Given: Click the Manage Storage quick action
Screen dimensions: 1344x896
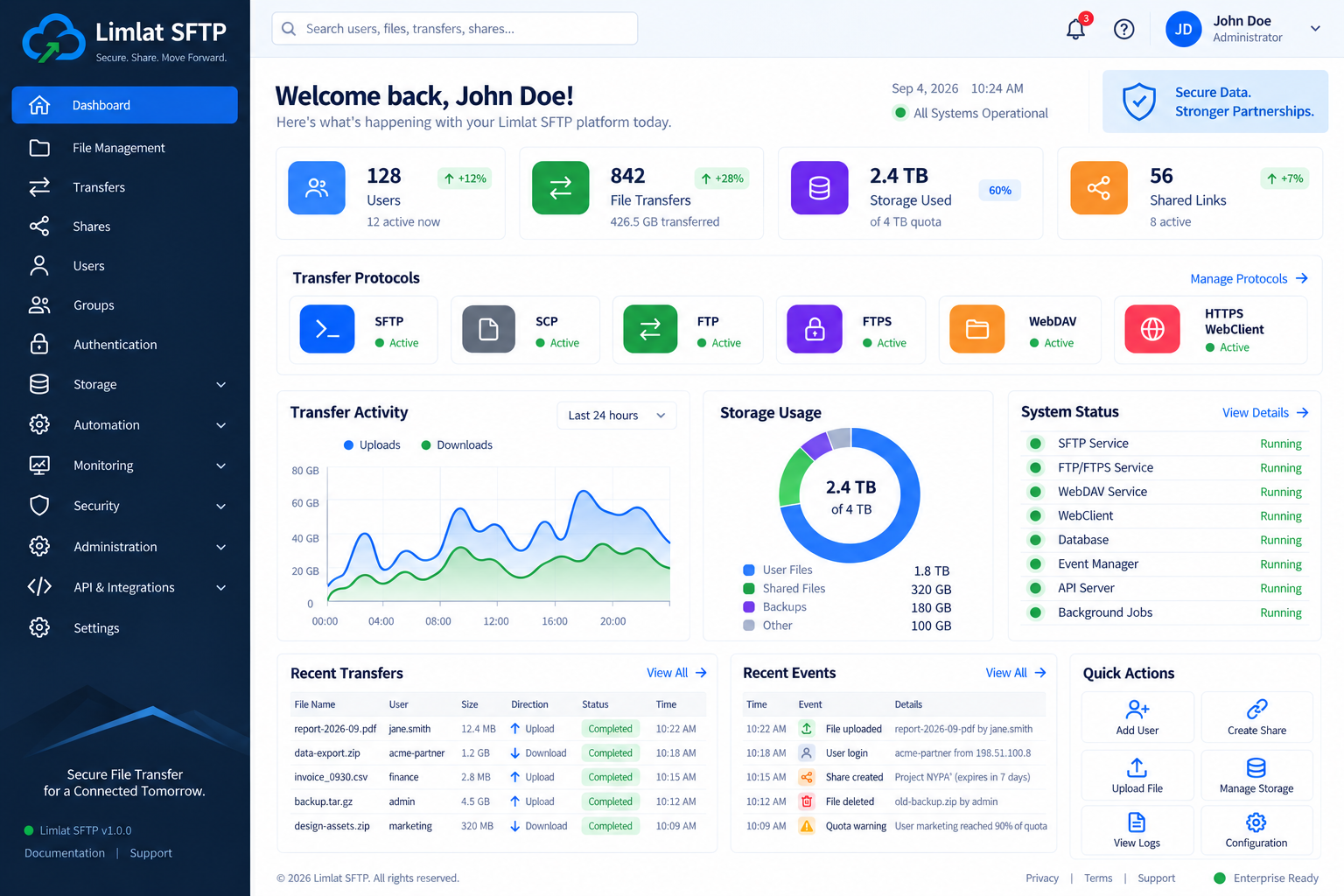Looking at the screenshot, I should pos(1256,775).
